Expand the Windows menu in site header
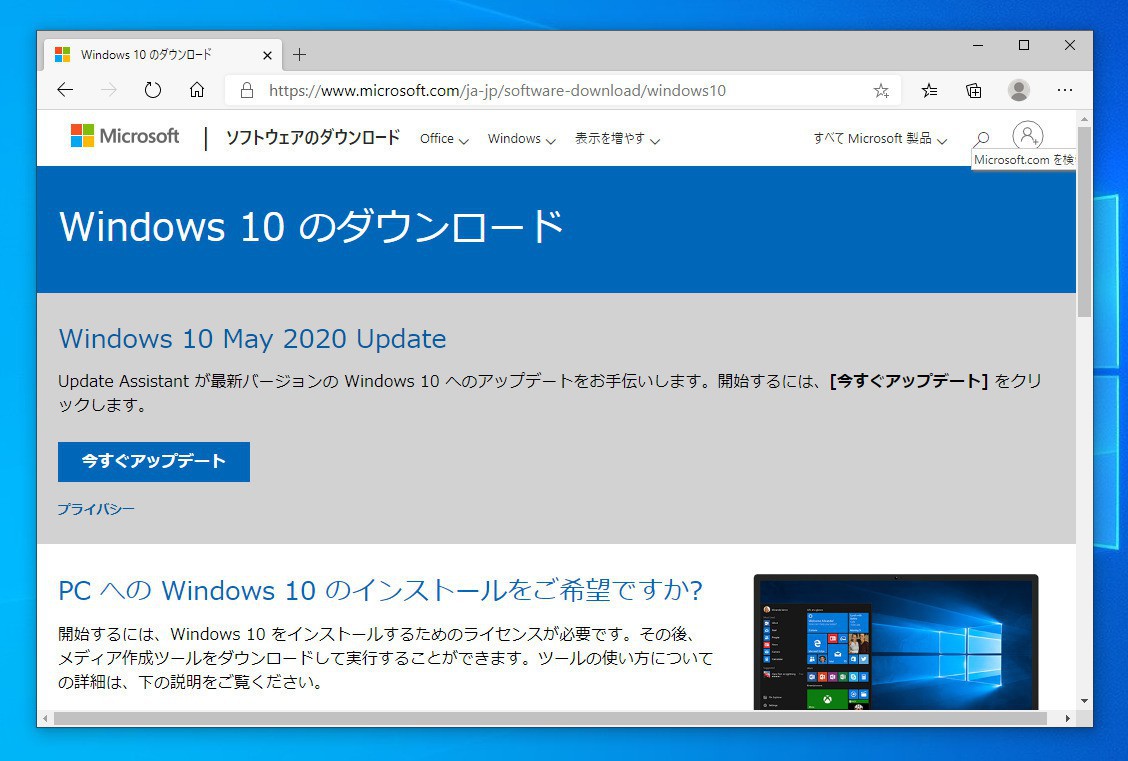Screen dimensions: 1128x761 click(522, 139)
